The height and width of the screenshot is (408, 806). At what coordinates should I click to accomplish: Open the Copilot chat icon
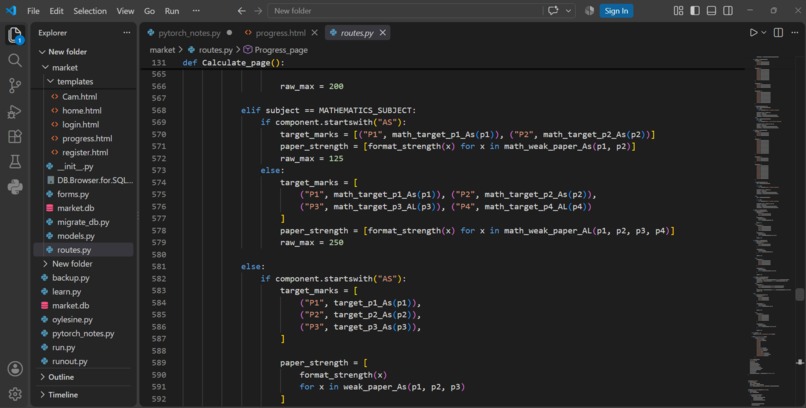tap(553, 11)
